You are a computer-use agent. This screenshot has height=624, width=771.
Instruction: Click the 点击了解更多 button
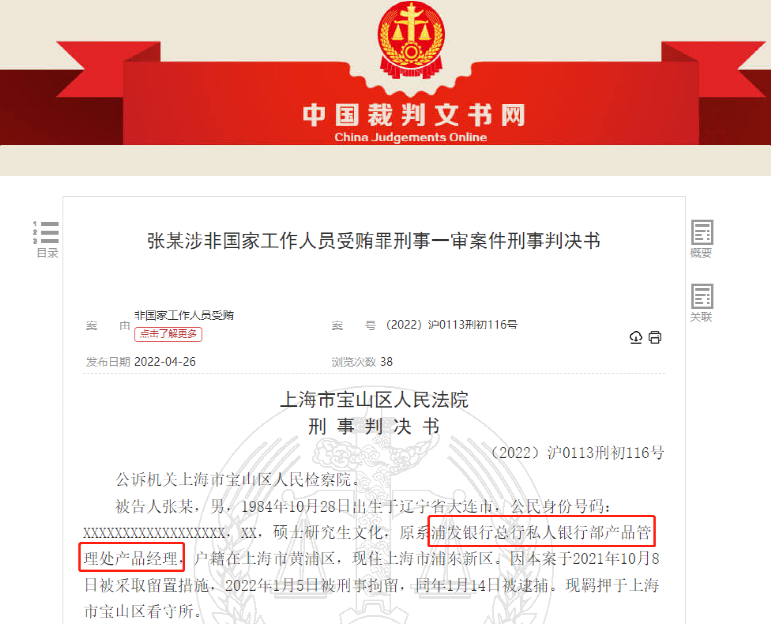point(168,334)
